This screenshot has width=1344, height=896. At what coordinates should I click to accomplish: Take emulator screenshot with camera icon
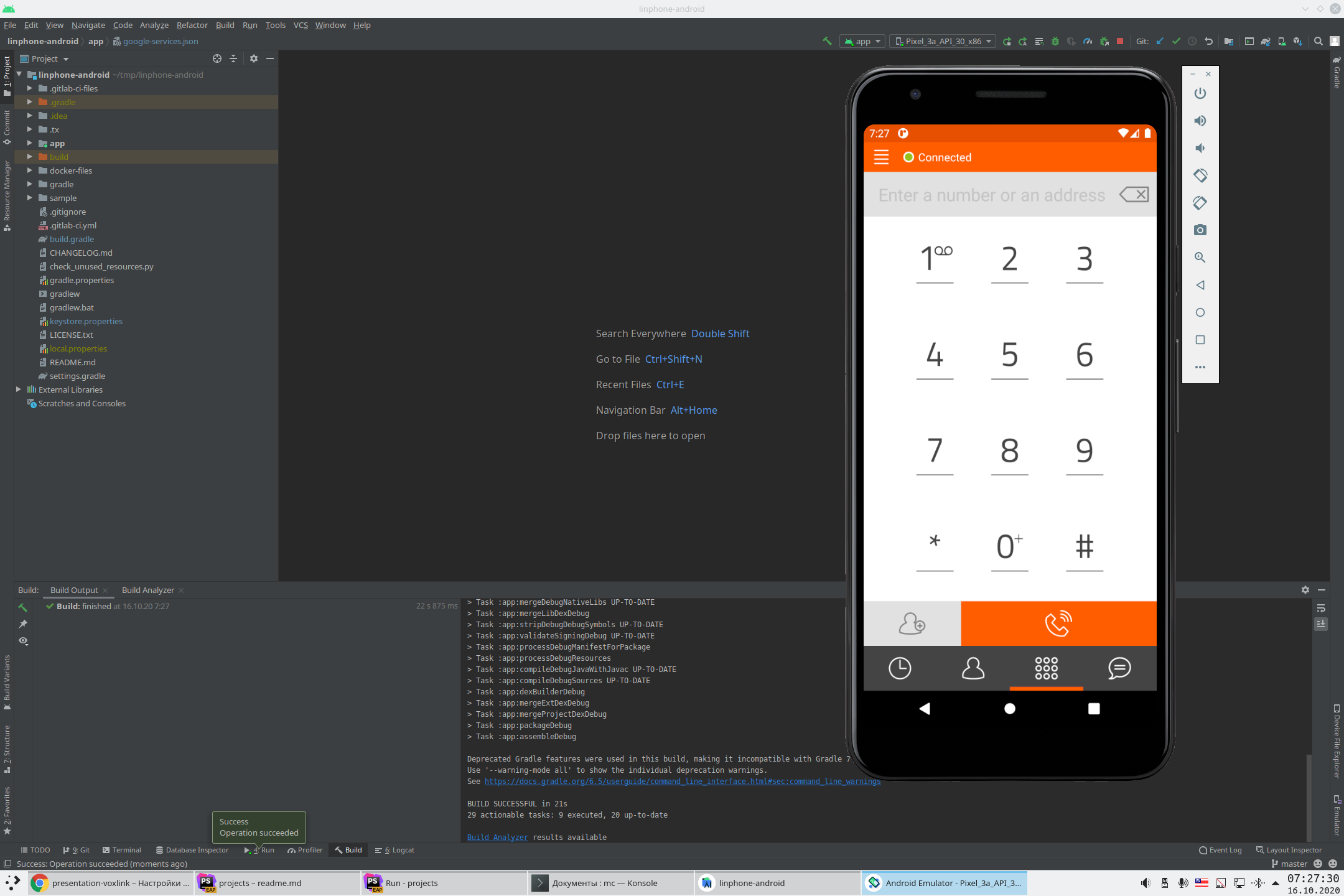1200,230
